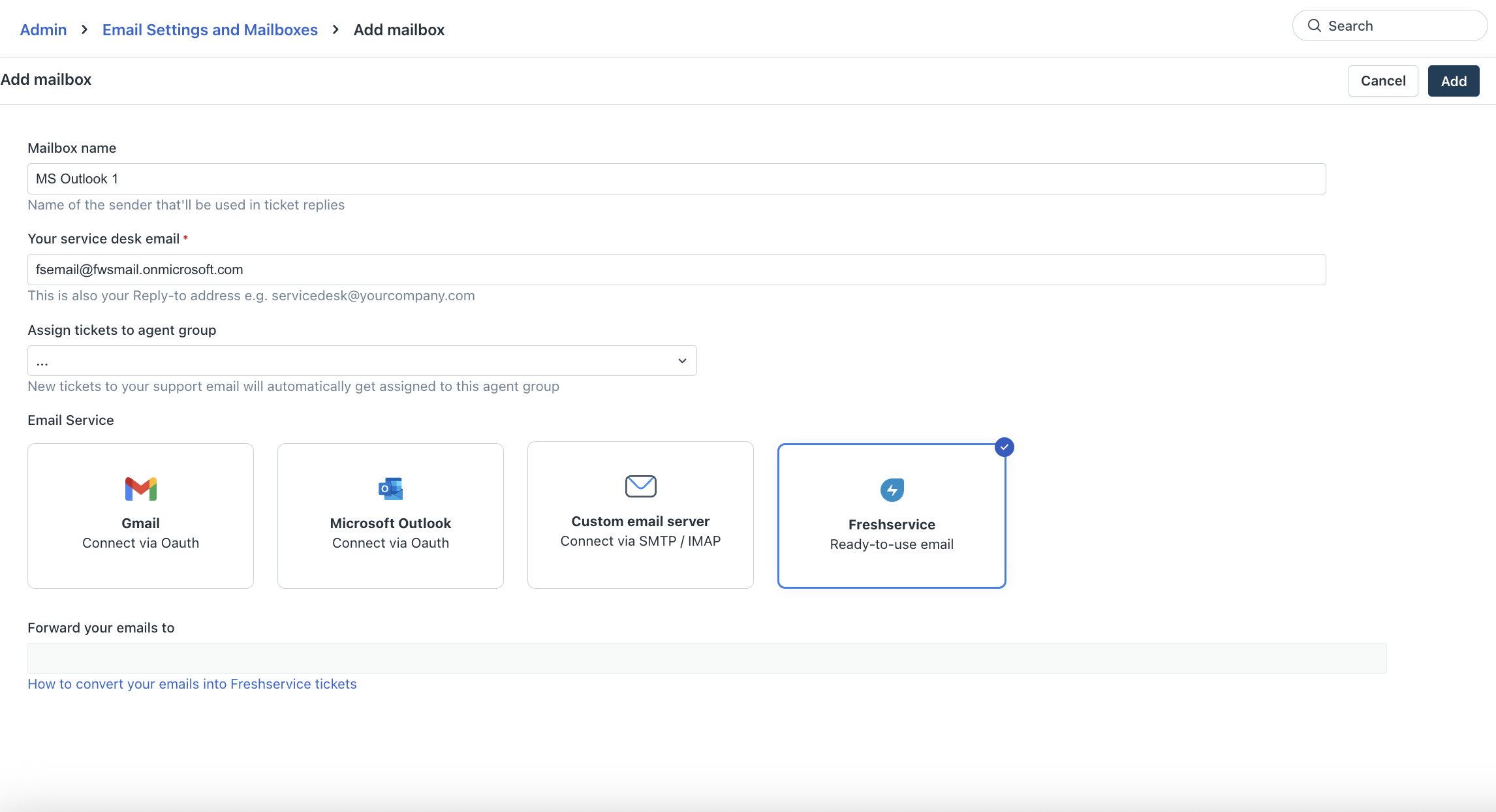The image size is (1496, 812).
Task: Click the blue selected checkmark badge
Action: 1004,447
